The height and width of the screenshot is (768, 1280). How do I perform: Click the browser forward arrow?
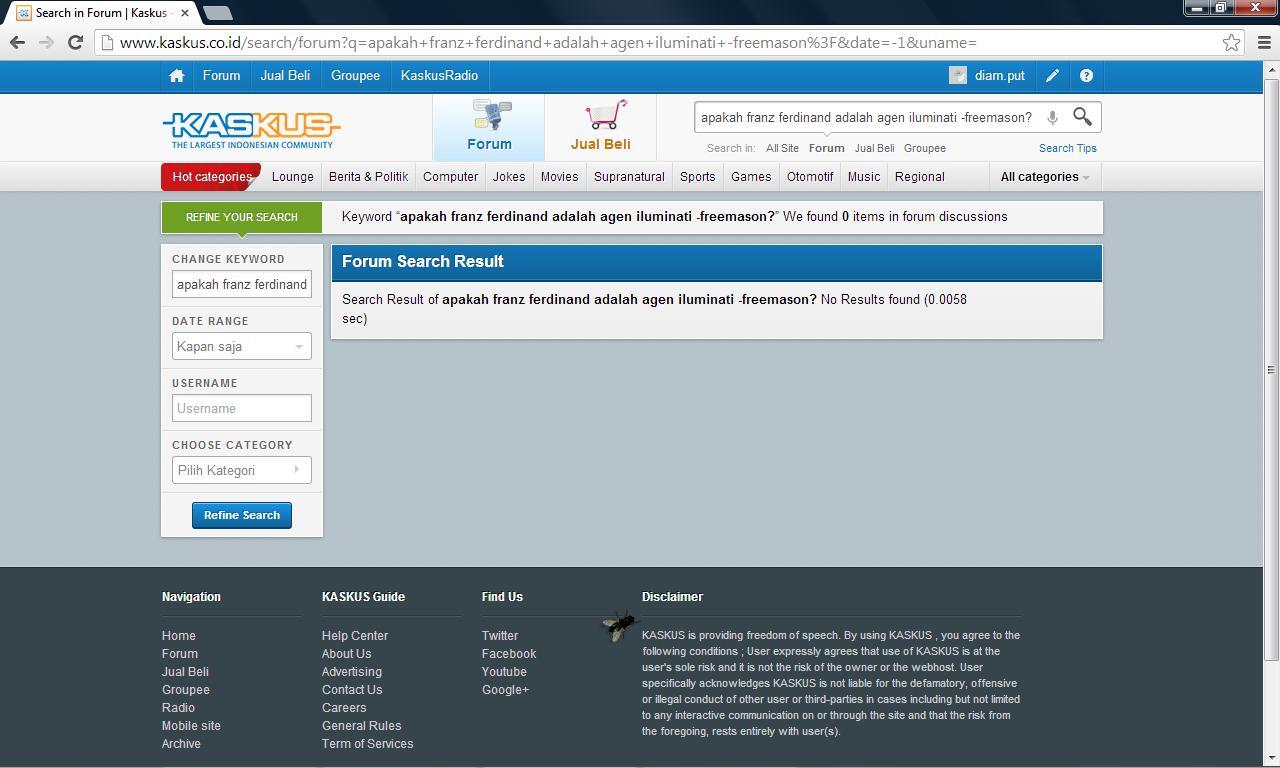coord(46,42)
